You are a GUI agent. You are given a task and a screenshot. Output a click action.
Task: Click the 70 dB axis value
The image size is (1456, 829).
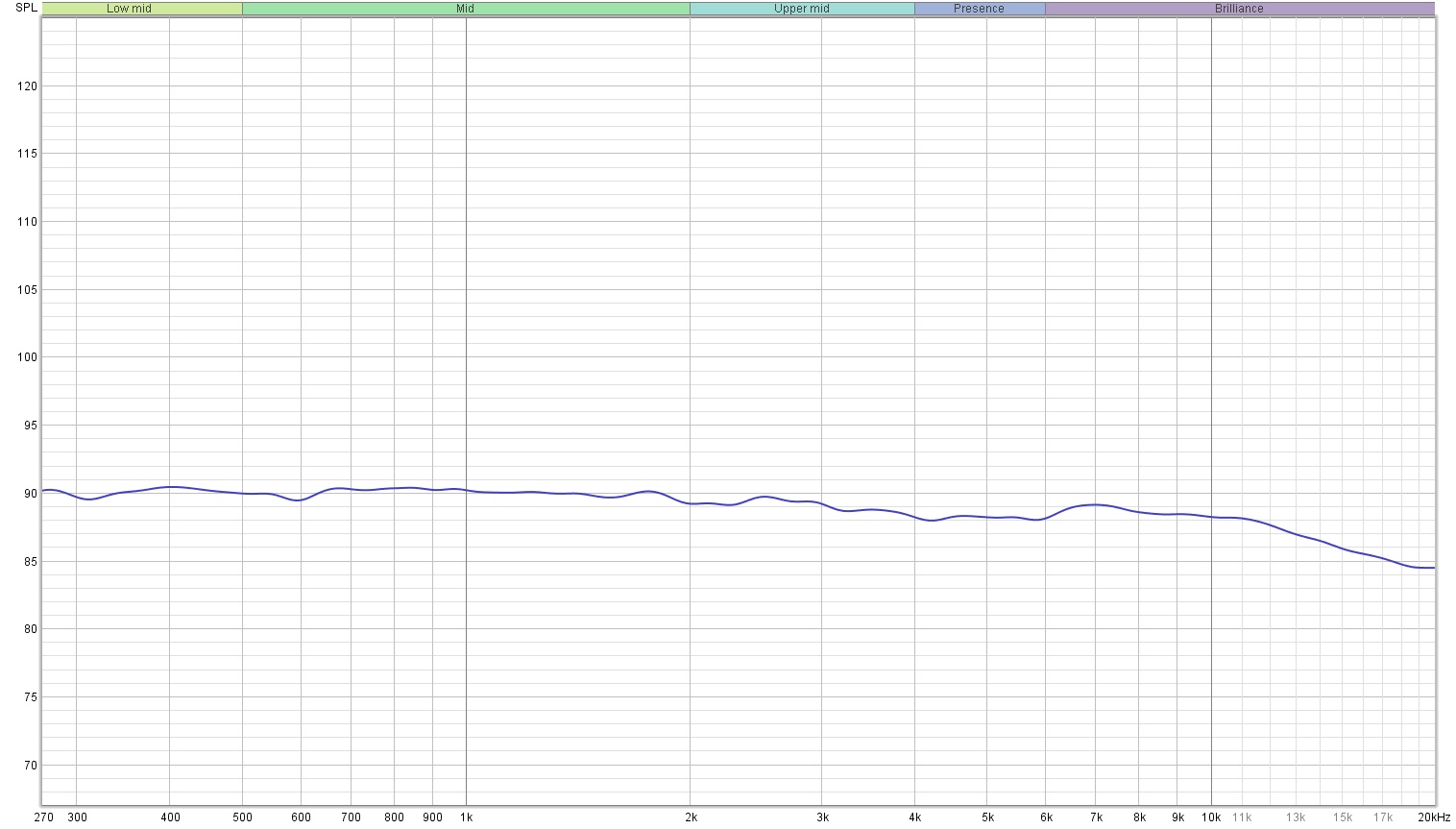point(30,766)
